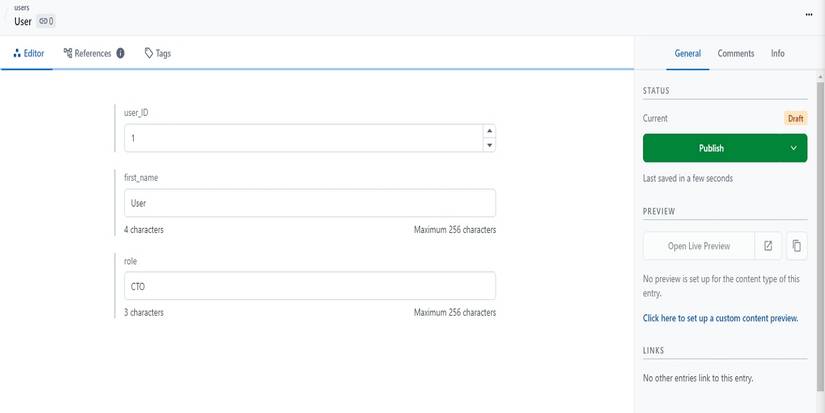
Task: Expand the Publish dropdown arrow
Action: (x=794, y=148)
